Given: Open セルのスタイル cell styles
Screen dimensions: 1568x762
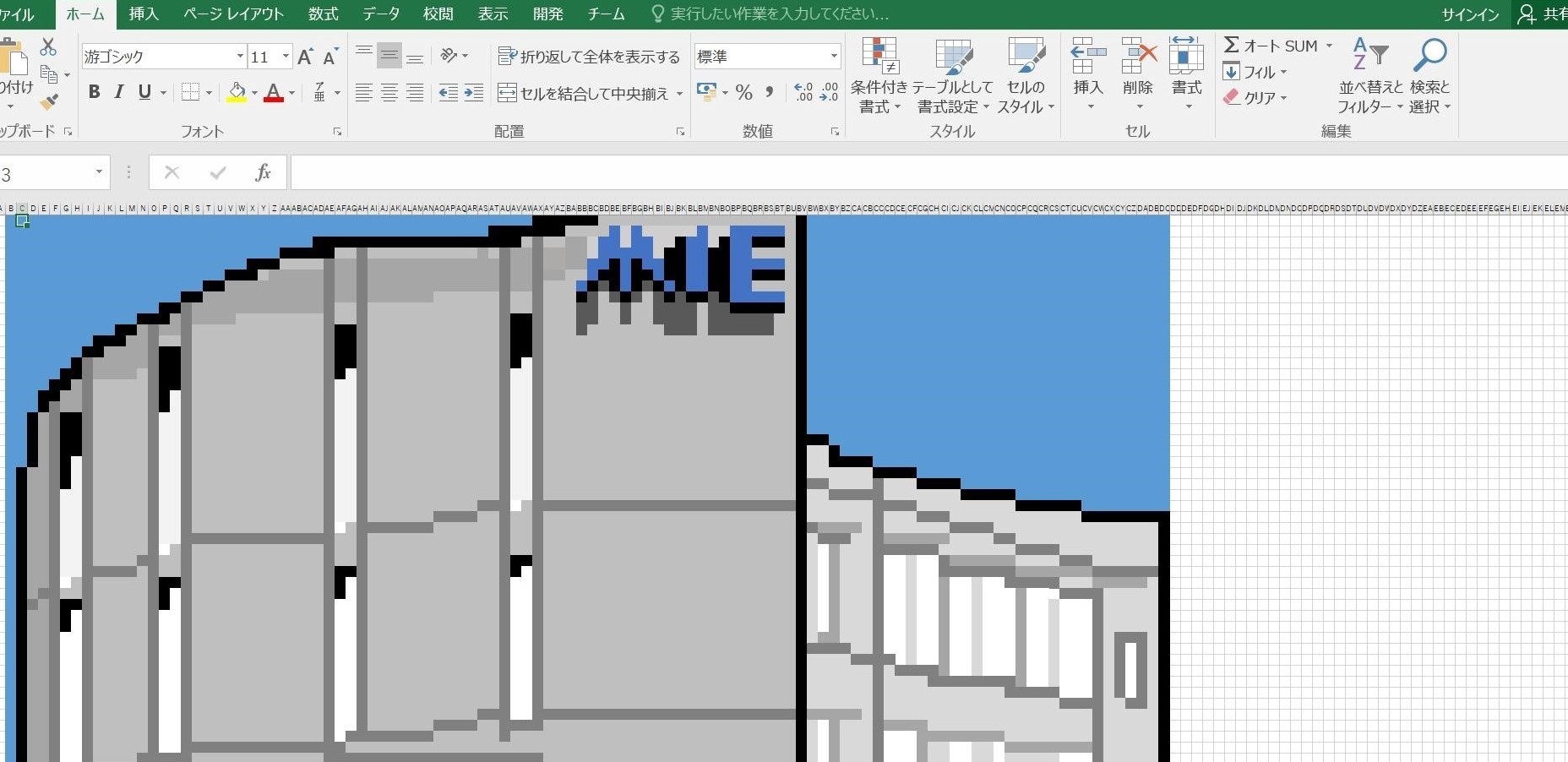Looking at the screenshot, I should click(1026, 76).
